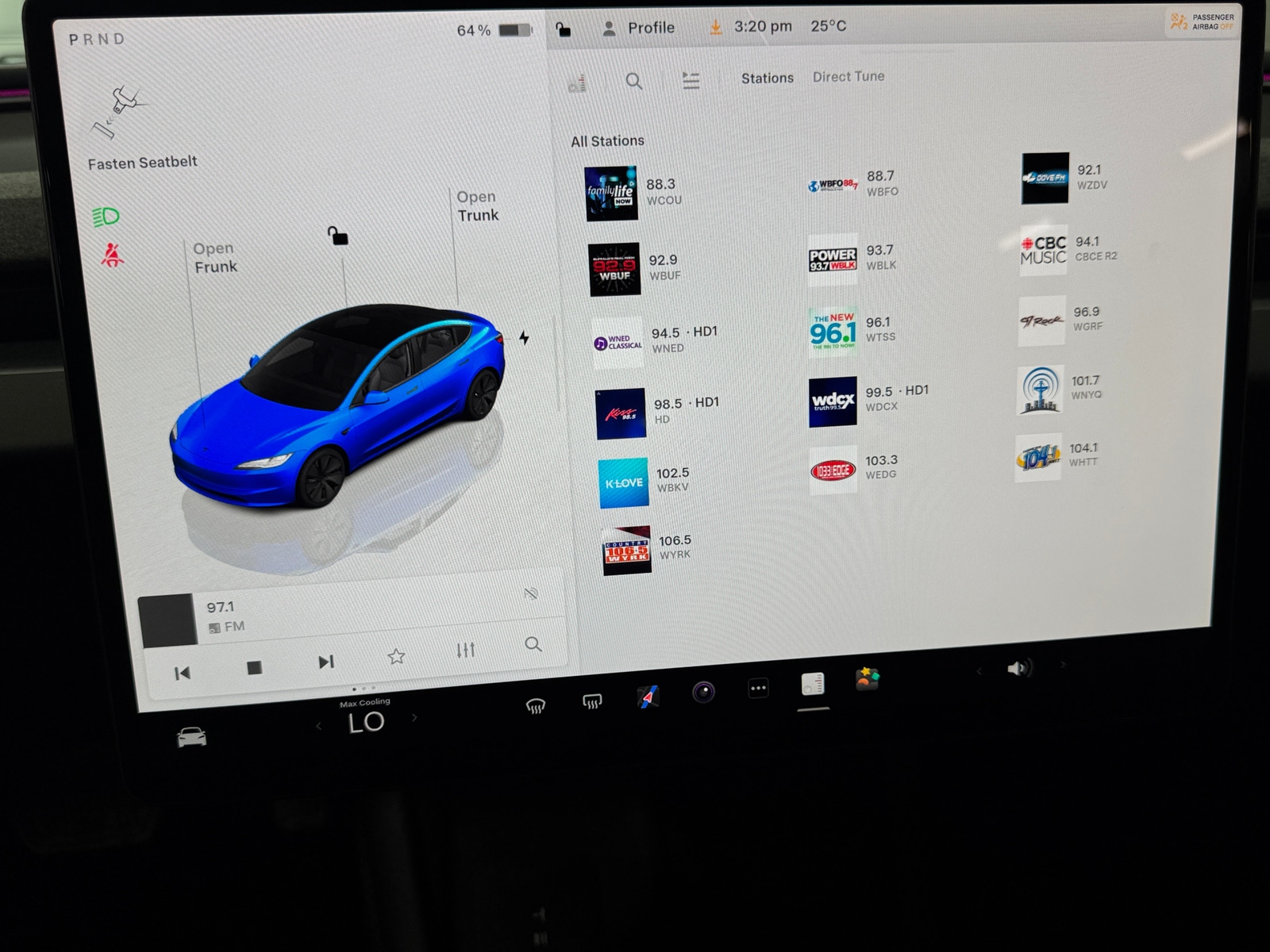The width and height of the screenshot is (1270, 952).
Task: Open vehicle controls with the car icon
Action: tap(190, 737)
